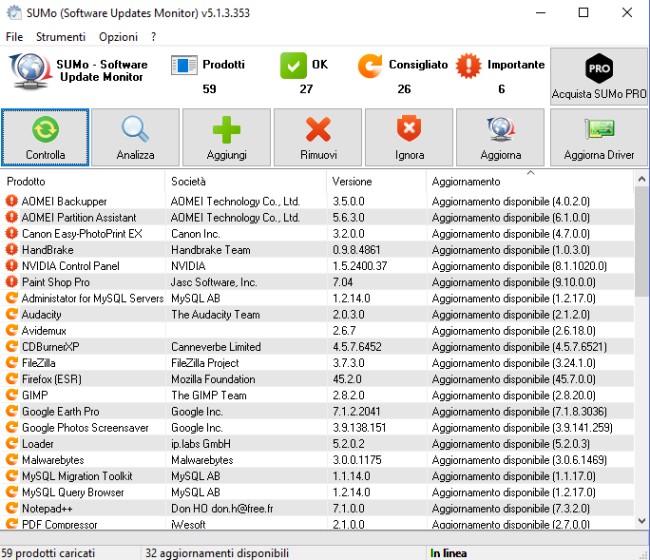Open the ? help menu
The width and height of the screenshot is (650, 560).
pyautogui.click(x=153, y=37)
